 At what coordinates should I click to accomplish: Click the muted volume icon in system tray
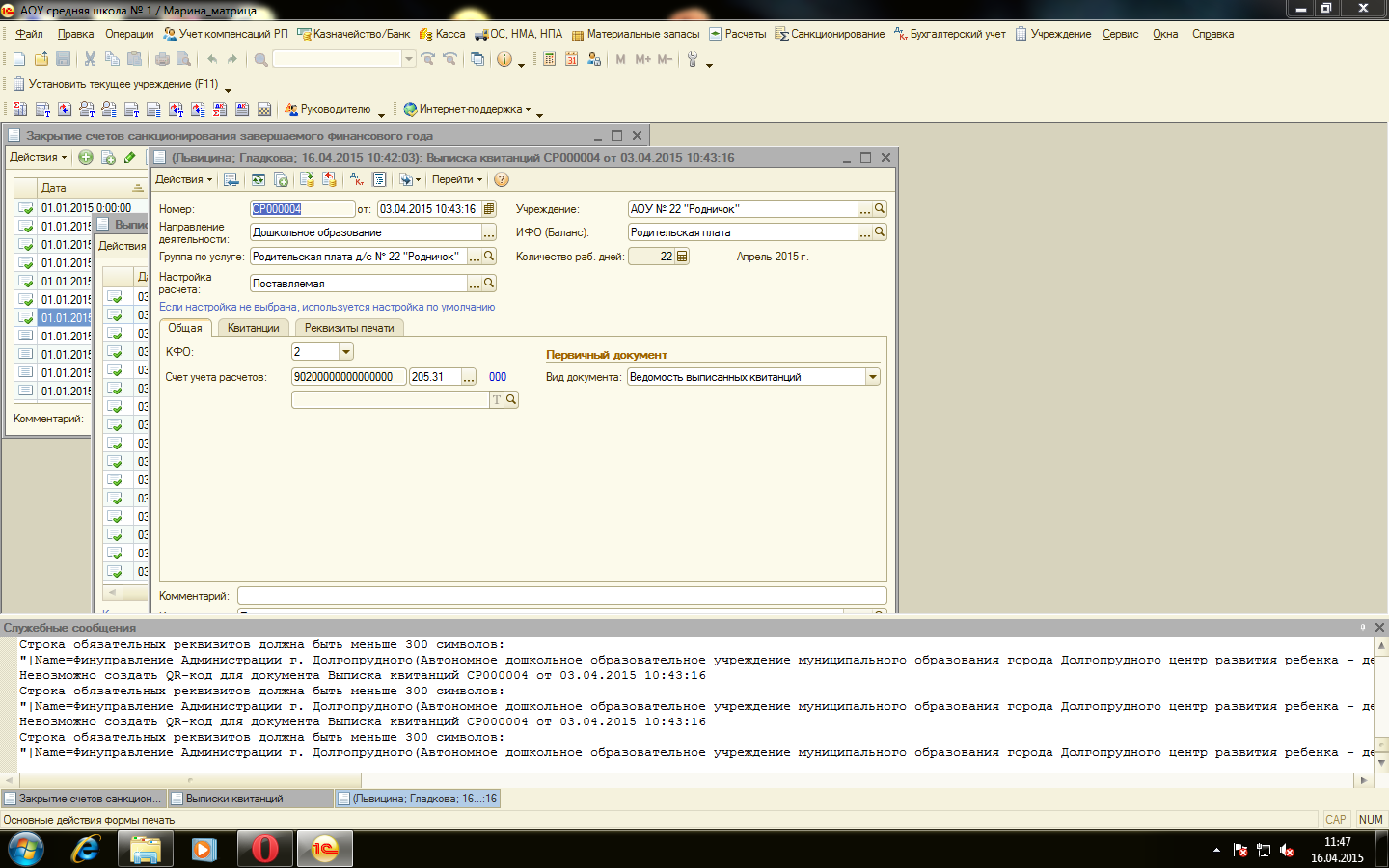click(x=1287, y=850)
